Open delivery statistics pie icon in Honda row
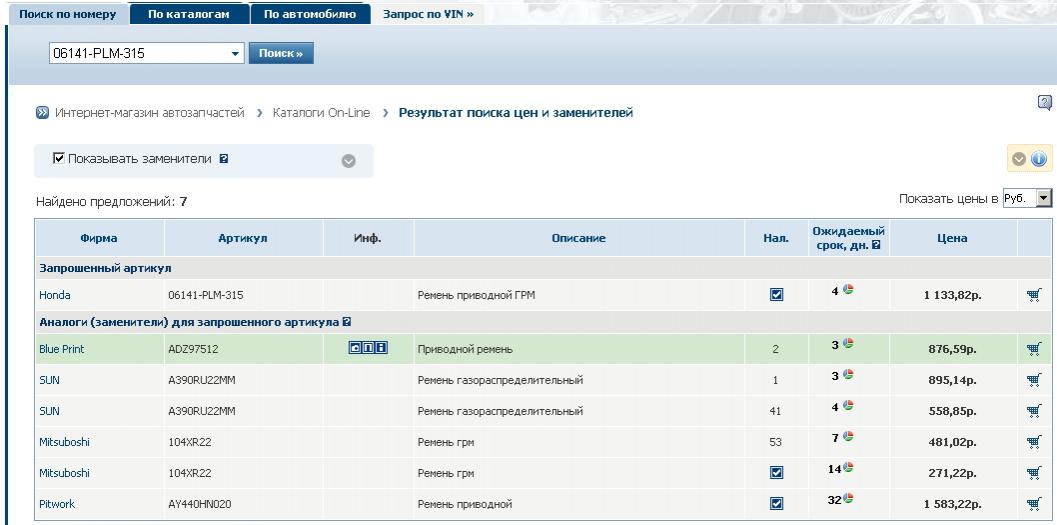 point(848,289)
